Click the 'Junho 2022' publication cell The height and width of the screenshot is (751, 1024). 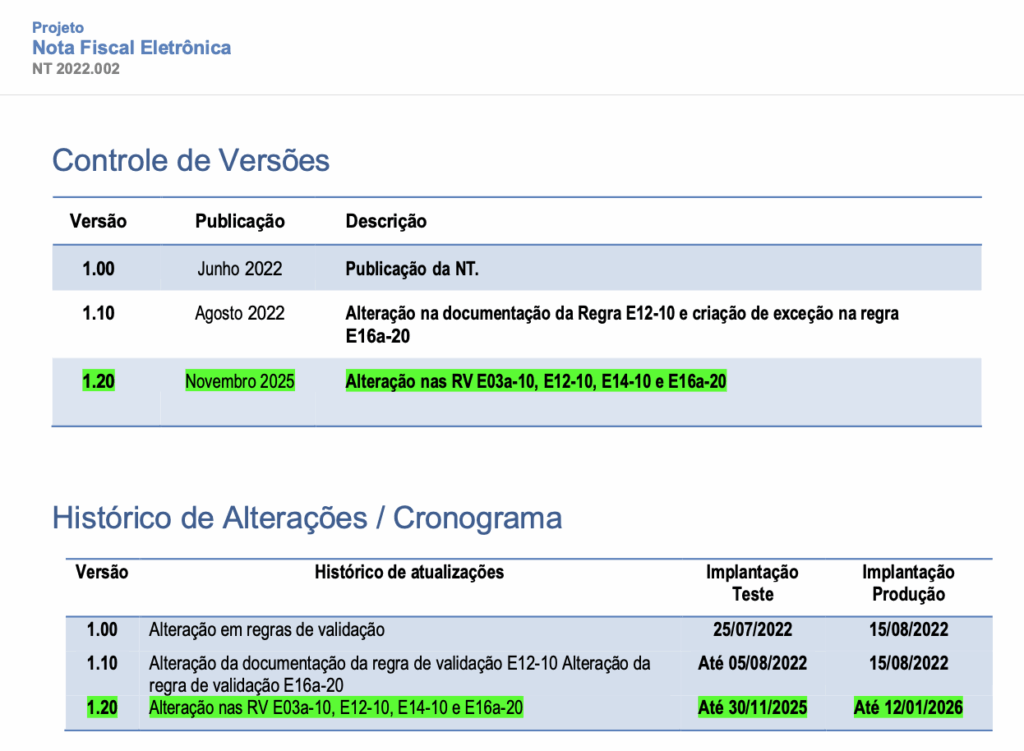point(240,269)
